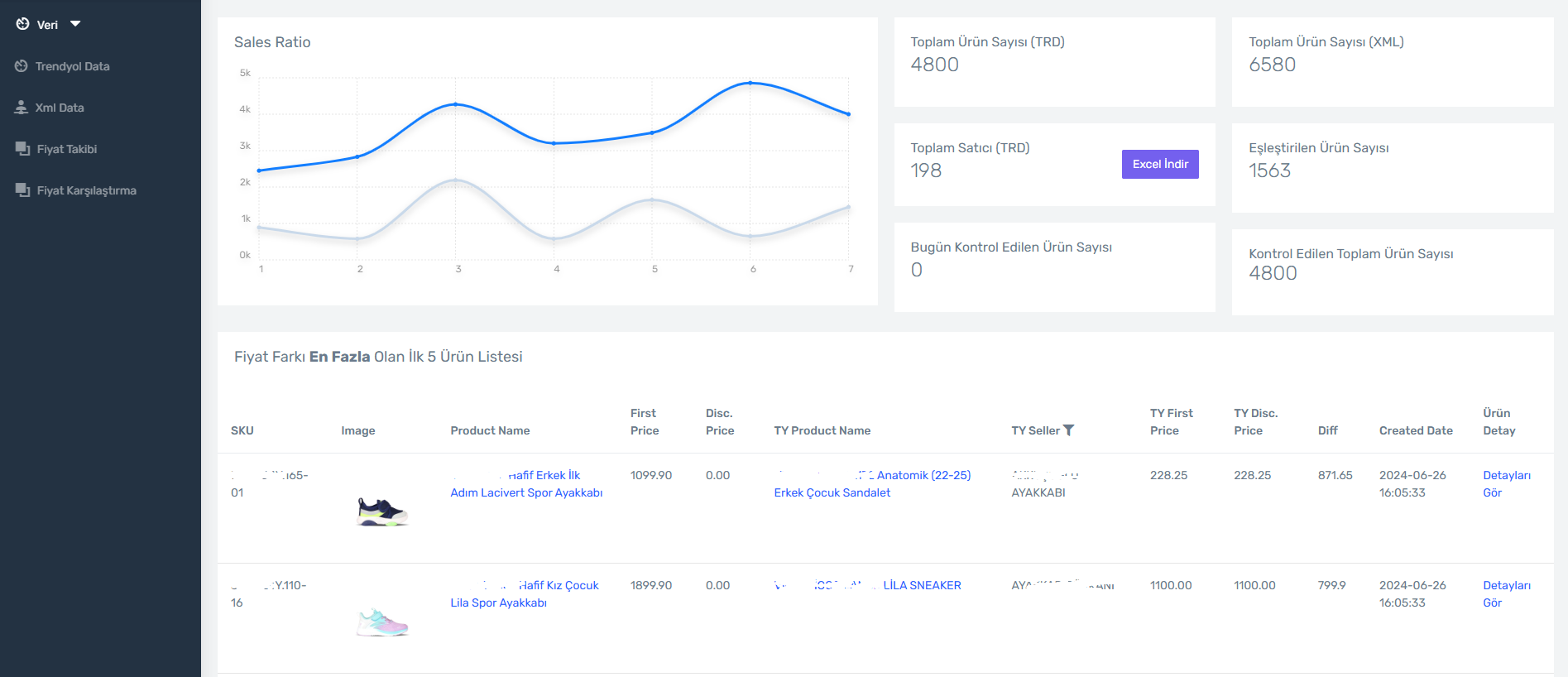Open the LİLA SNEAKER Trendyol product link

click(921, 585)
